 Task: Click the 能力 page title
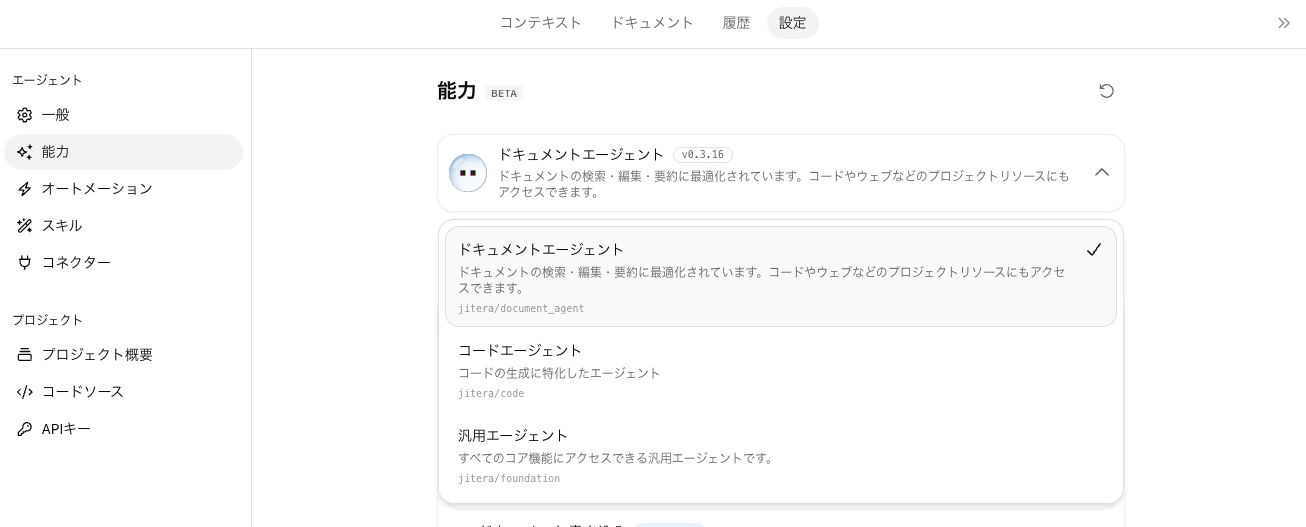pos(457,91)
